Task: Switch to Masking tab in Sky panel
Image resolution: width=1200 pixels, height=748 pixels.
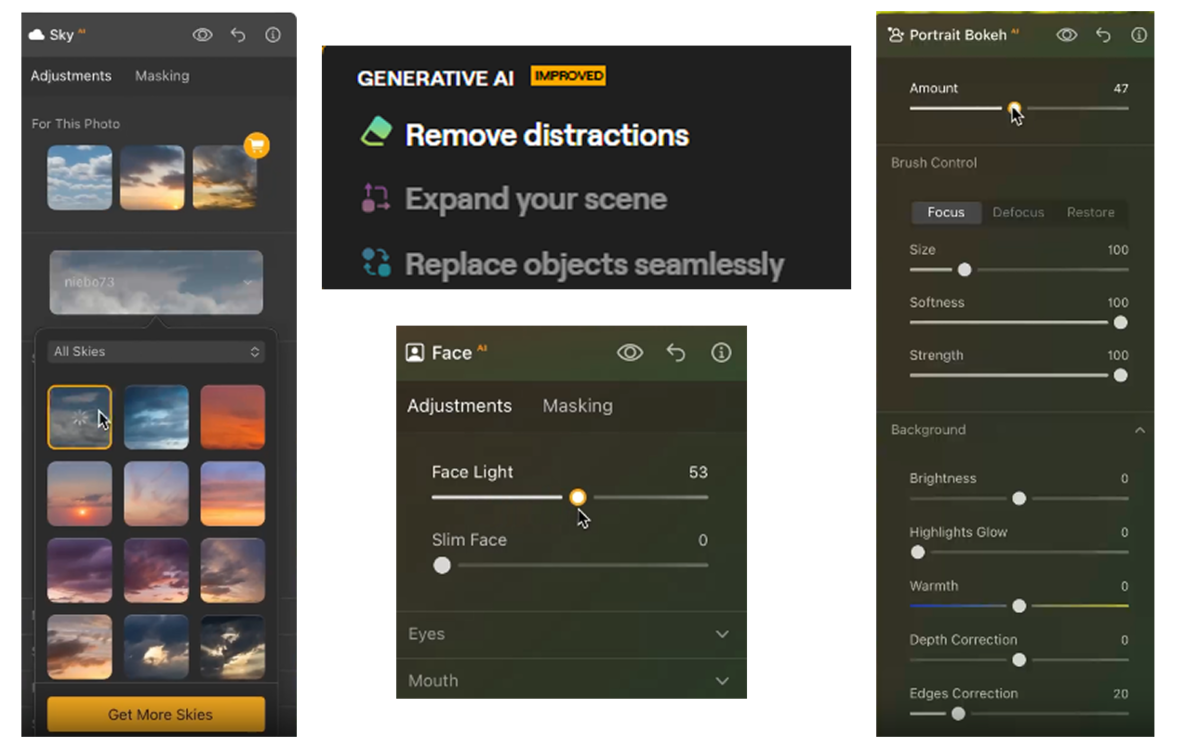Action: tap(162, 76)
